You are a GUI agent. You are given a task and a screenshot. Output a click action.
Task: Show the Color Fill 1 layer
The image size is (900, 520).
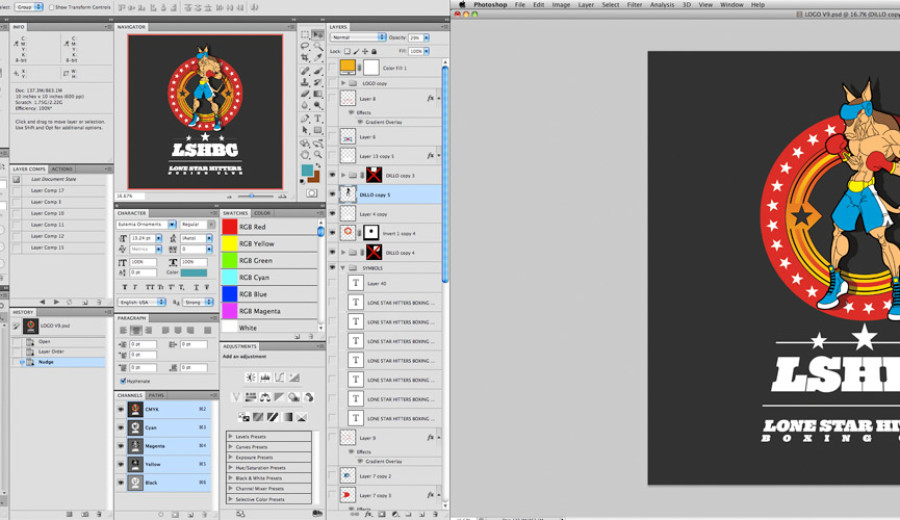332,68
